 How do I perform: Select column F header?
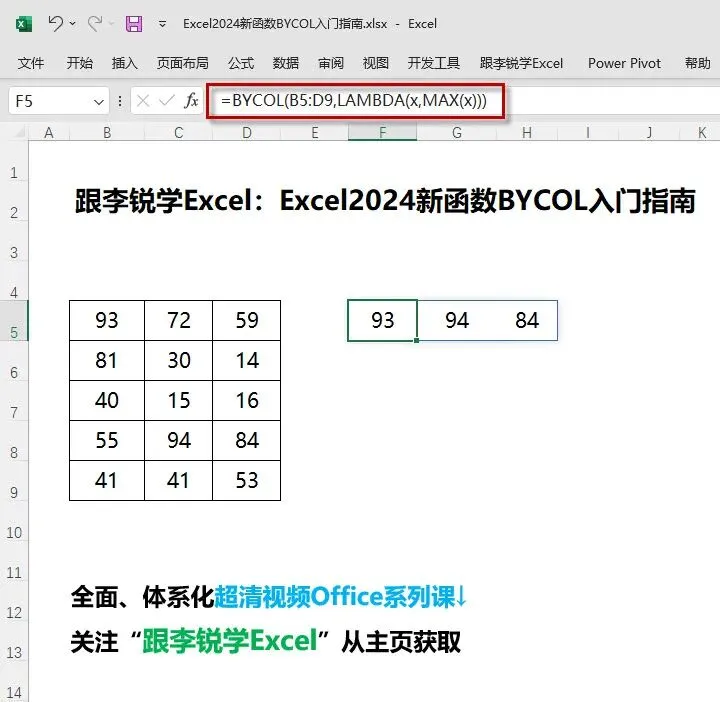(382, 133)
